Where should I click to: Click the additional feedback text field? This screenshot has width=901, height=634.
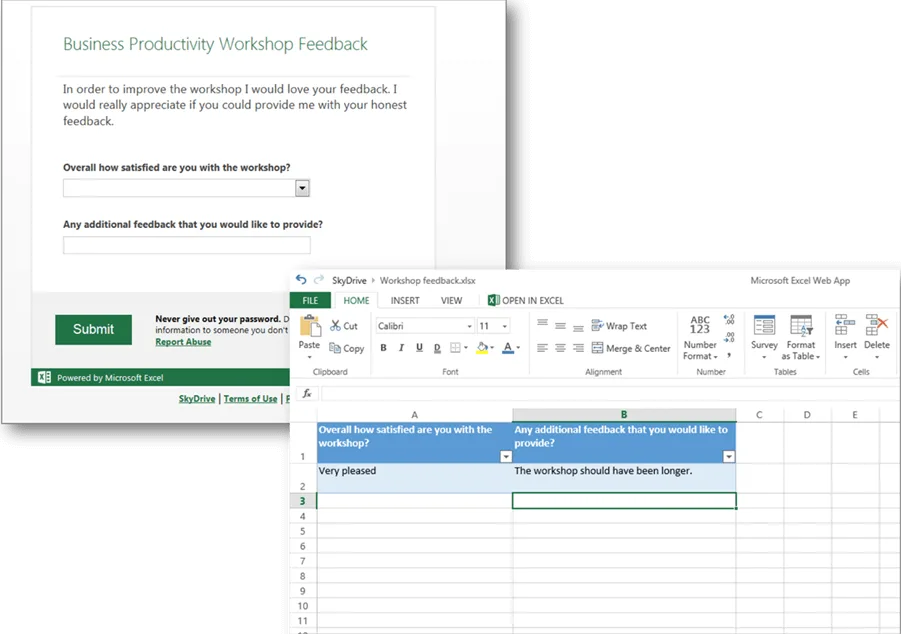click(187, 245)
